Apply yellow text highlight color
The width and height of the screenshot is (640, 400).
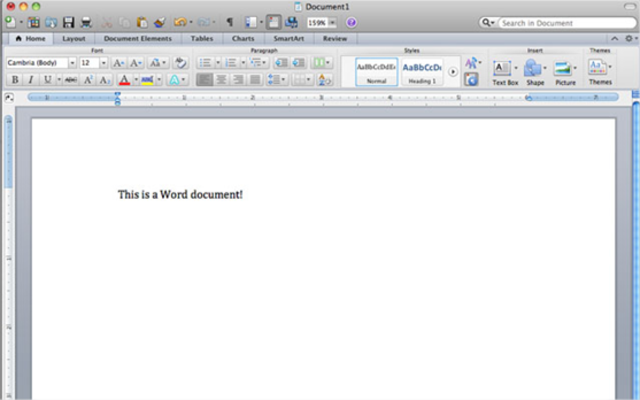[147, 79]
